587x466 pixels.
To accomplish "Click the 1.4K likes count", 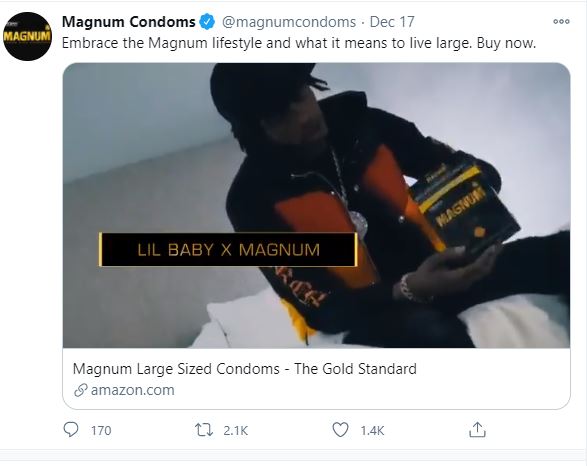I will point(372,430).
